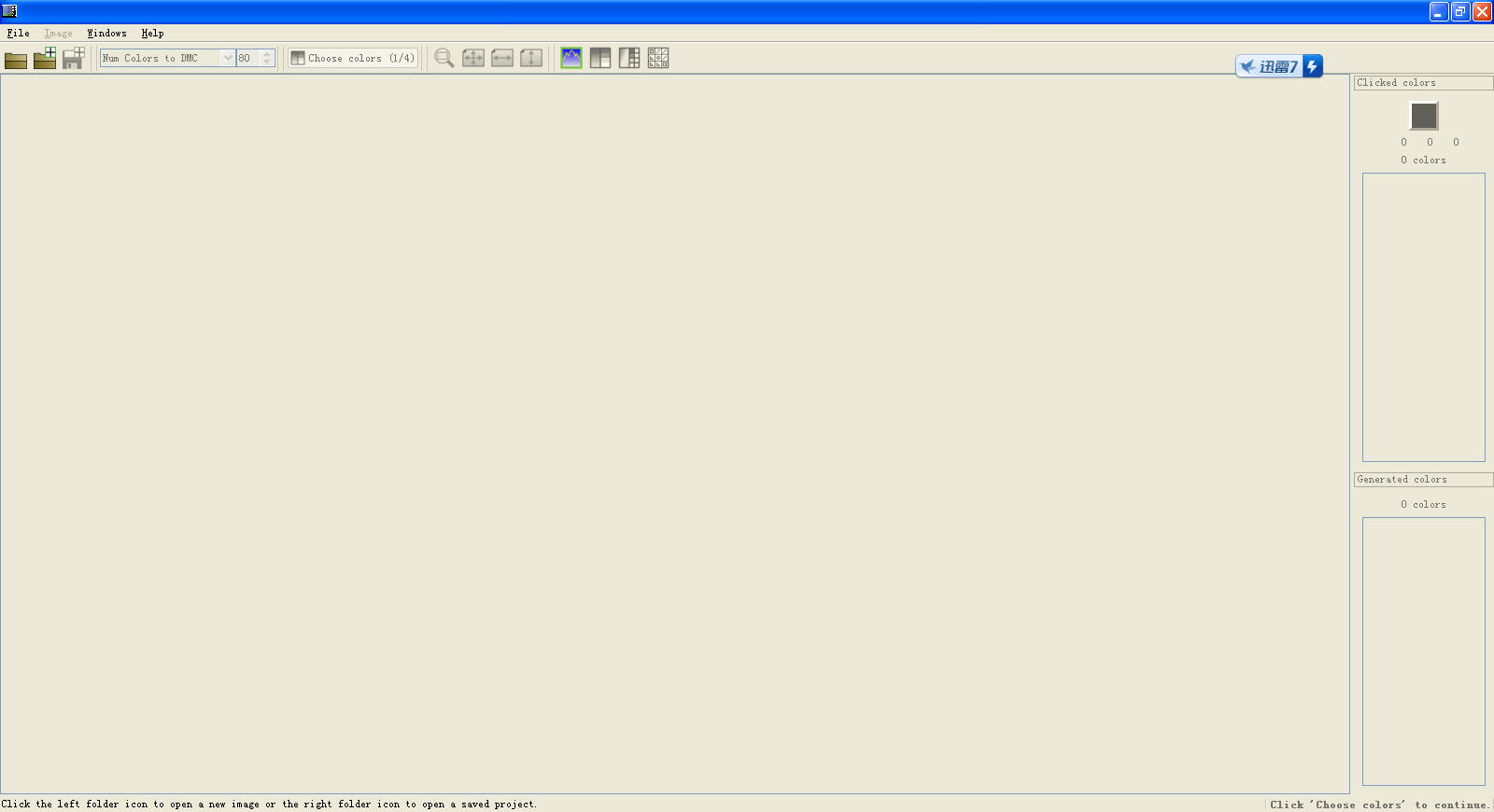The width and height of the screenshot is (1494, 812).
Task: Click inside the Clicked colors list box
Action: [x=1423, y=317]
